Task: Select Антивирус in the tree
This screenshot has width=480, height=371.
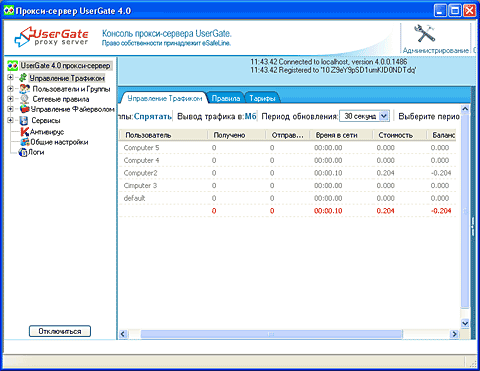Action: pyautogui.click(x=47, y=132)
